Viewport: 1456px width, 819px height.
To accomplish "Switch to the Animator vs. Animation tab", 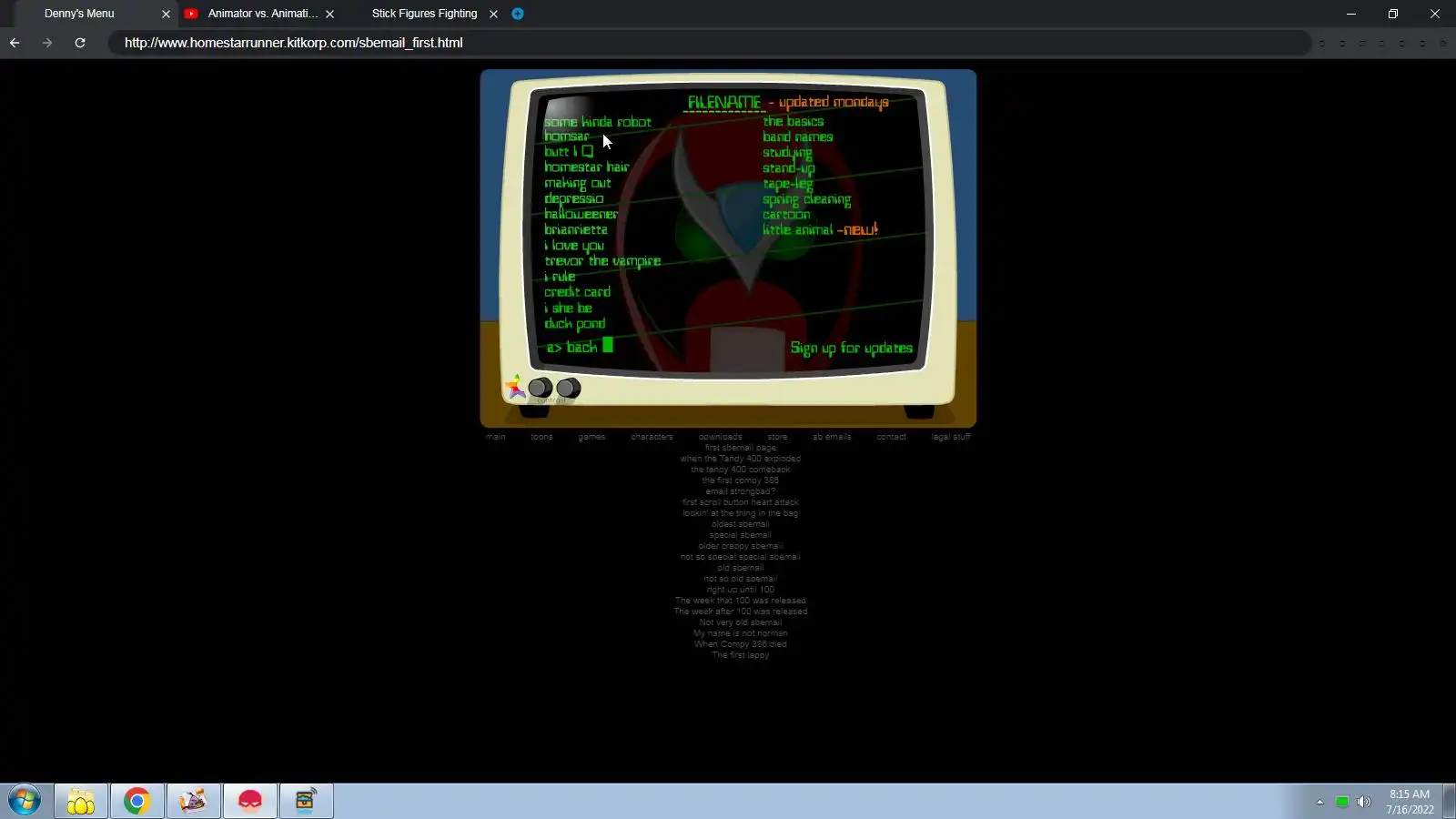I will 263,14.
